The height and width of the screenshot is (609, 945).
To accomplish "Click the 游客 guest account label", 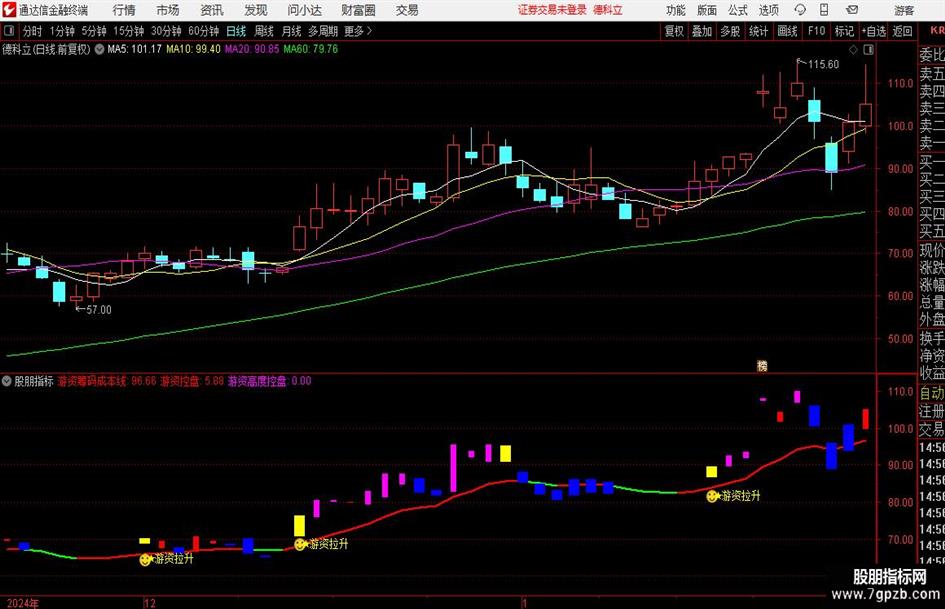I will pos(904,10).
